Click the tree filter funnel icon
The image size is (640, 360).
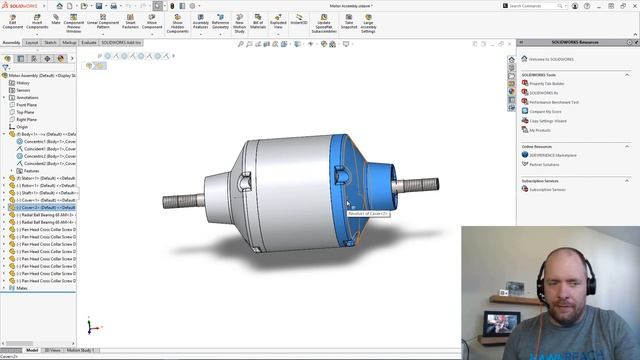pos(5,68)
